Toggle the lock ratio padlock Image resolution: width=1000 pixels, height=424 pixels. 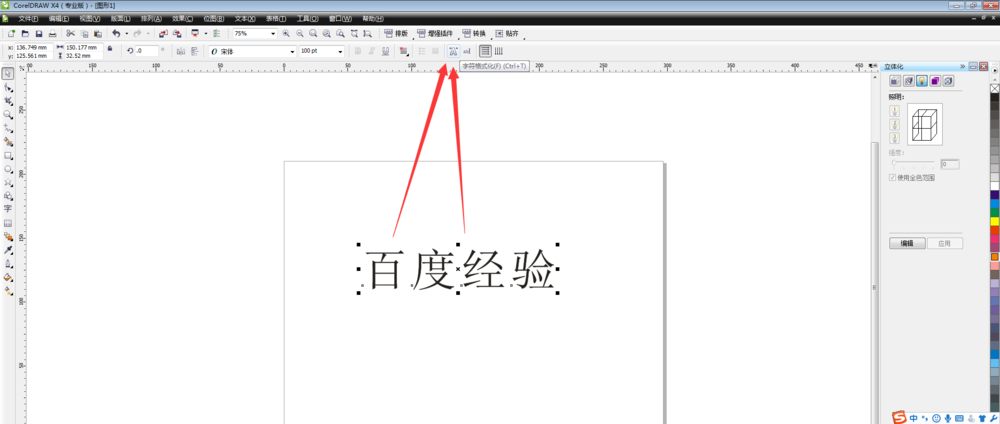[110, 48]
